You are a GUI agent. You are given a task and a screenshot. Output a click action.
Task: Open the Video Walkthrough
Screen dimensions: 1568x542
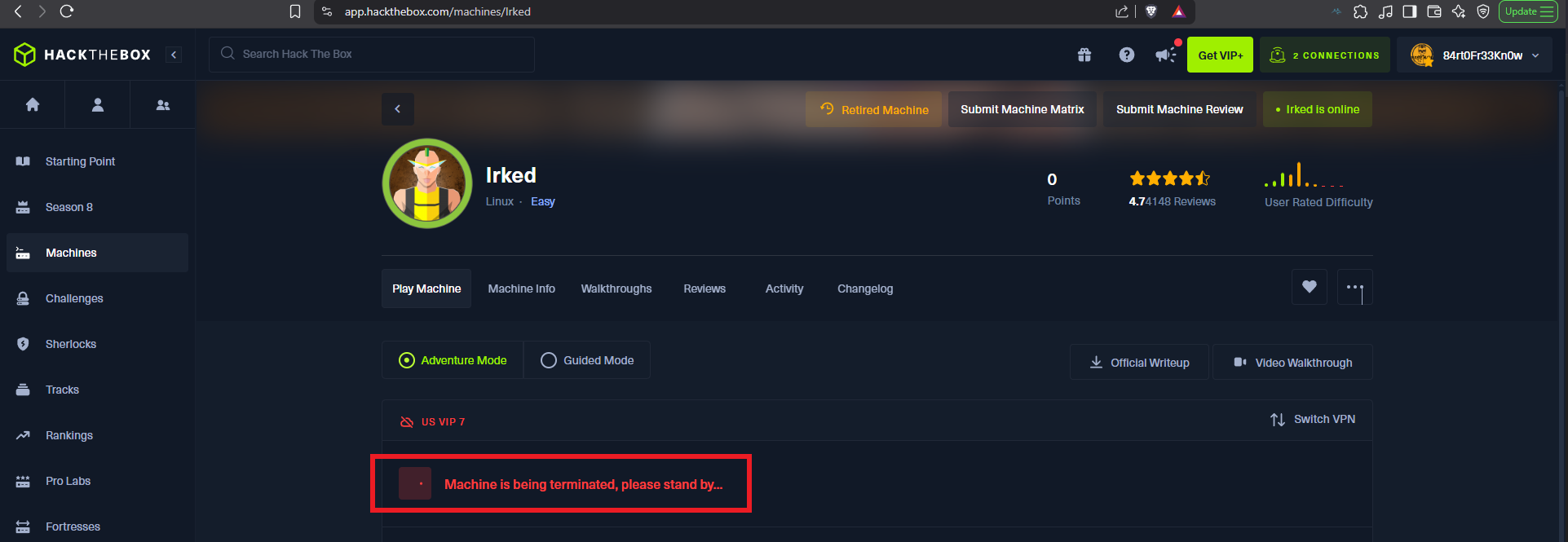[x=1293, y=362]
